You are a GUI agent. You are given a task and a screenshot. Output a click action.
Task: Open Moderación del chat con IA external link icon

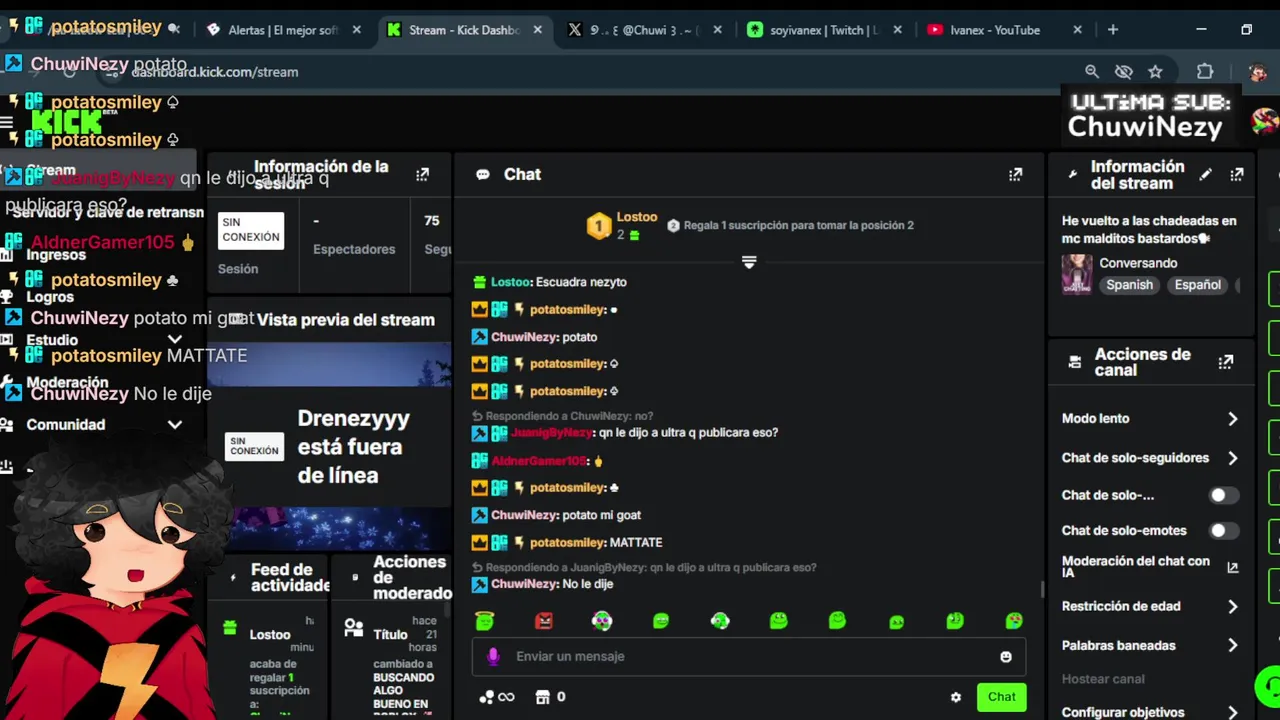coord(1232,567)
